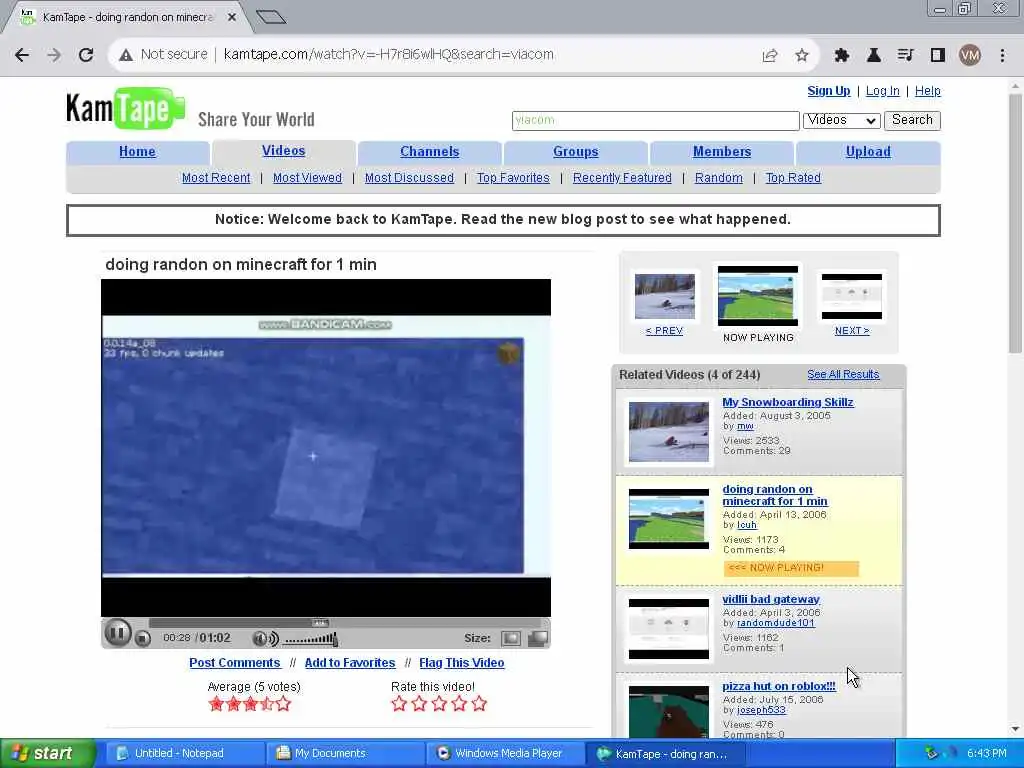
Task: Go to the next video via NEXT link
Action: [x=852, y=330]
